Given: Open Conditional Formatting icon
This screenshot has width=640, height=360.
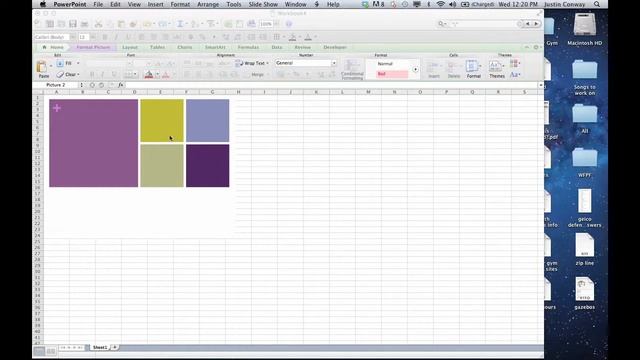Looking at the screenshot, I should click(352, 65).
